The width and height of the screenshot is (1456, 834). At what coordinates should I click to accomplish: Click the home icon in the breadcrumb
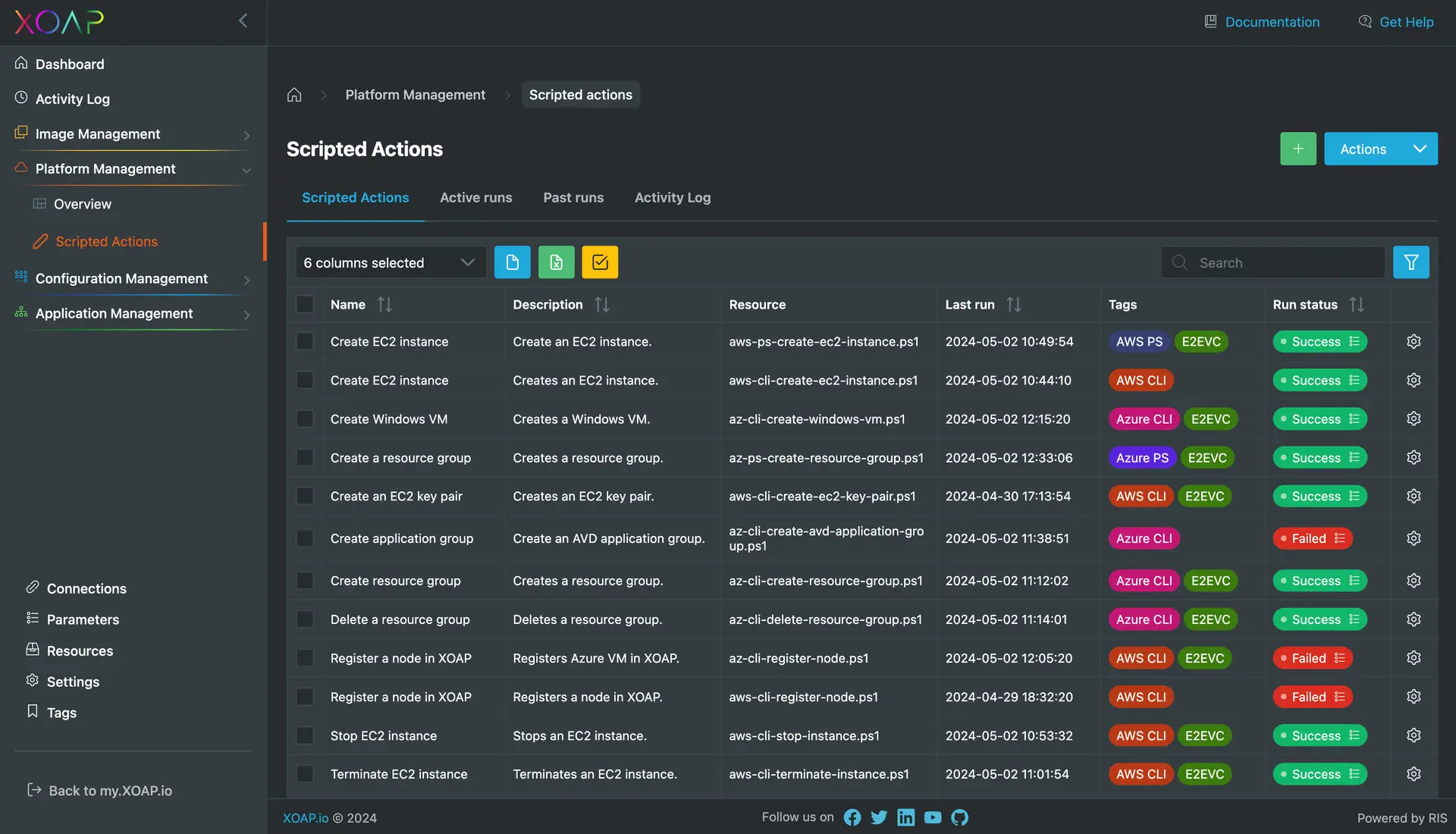coord(294,95)
